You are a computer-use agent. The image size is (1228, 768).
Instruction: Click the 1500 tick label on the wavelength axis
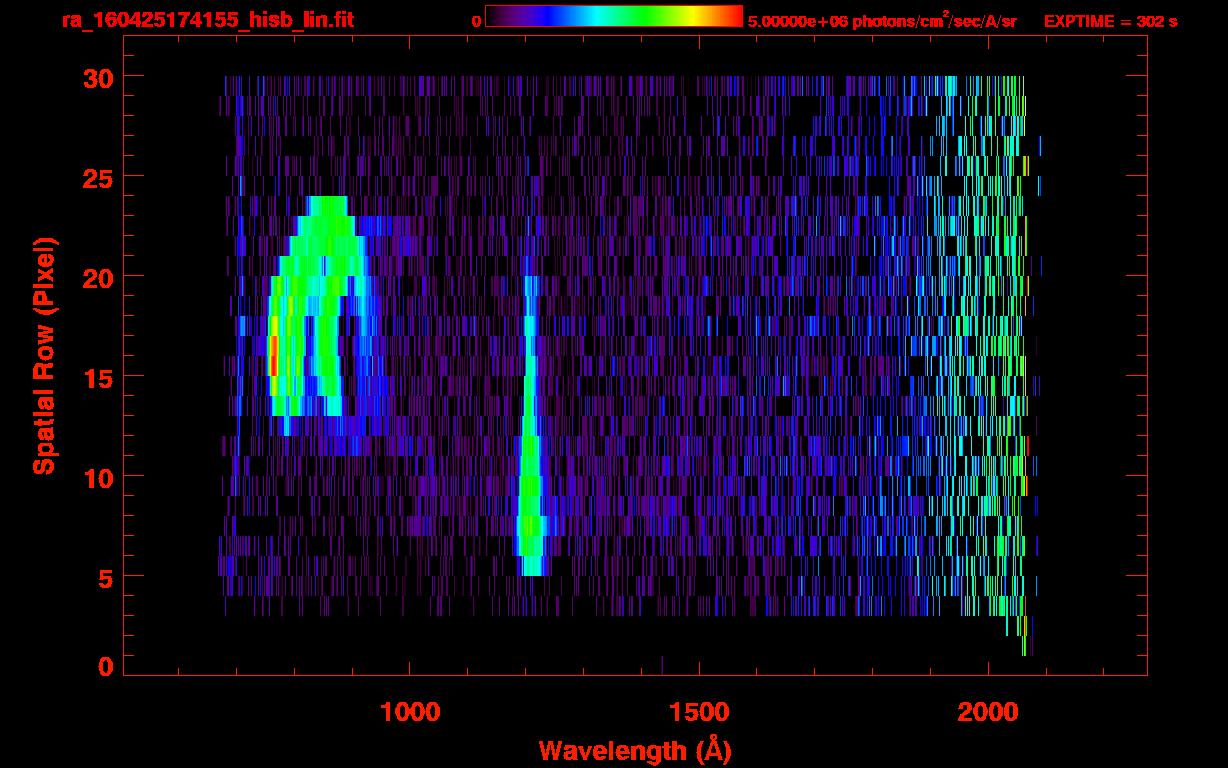[698, 712]
